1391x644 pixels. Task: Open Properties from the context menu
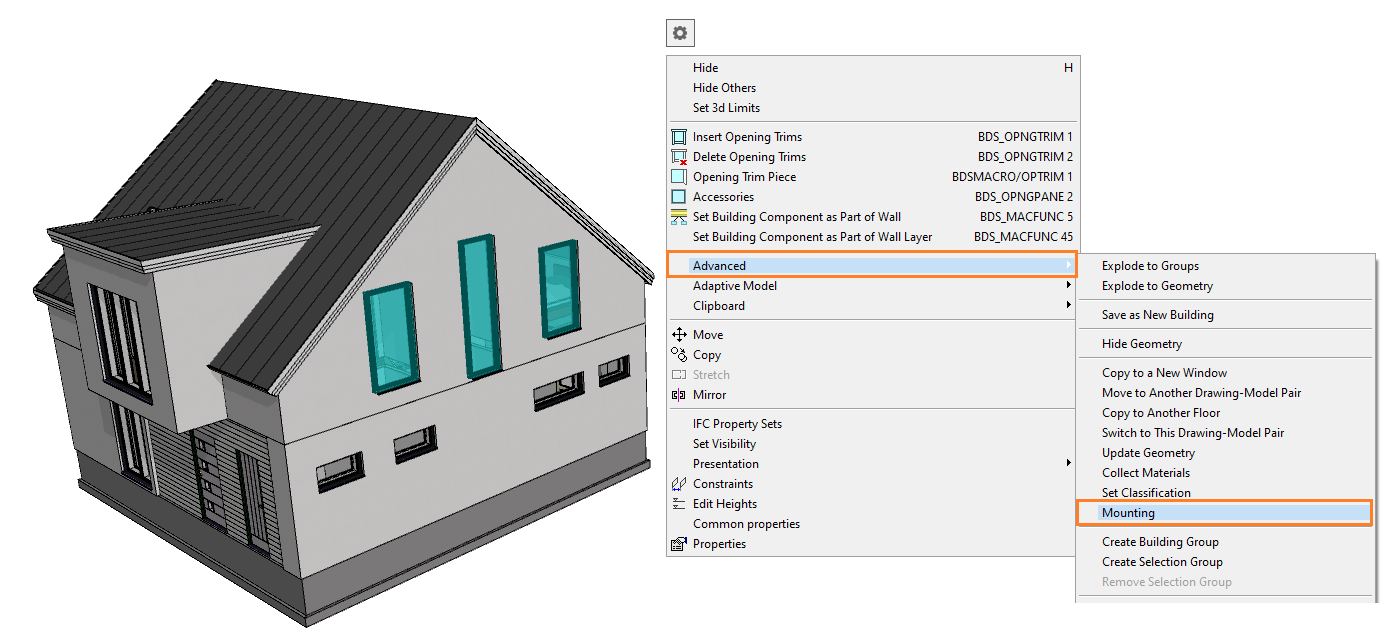tap(719, 544)
